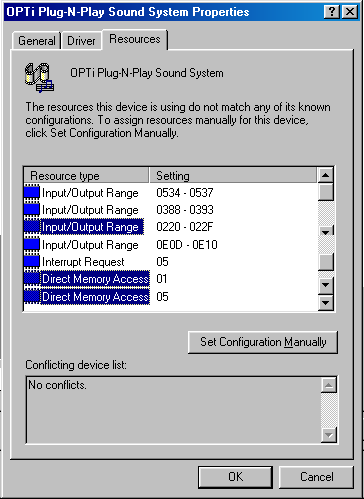Select the Input/Output Range label with setting 0534 - 0537
This screenshot has width=364, height=499.
pyautogui.click(x=90, y=193)
